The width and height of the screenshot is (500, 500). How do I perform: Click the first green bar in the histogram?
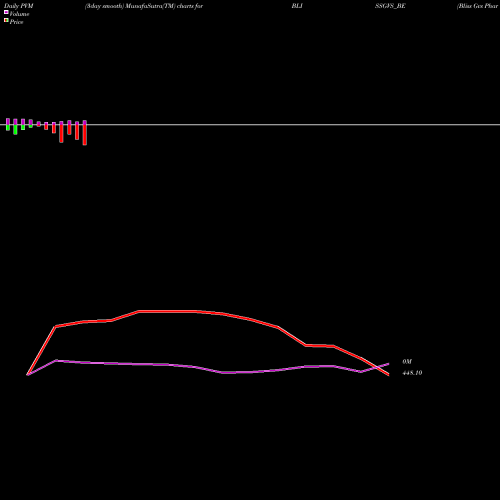click(8, 127)
